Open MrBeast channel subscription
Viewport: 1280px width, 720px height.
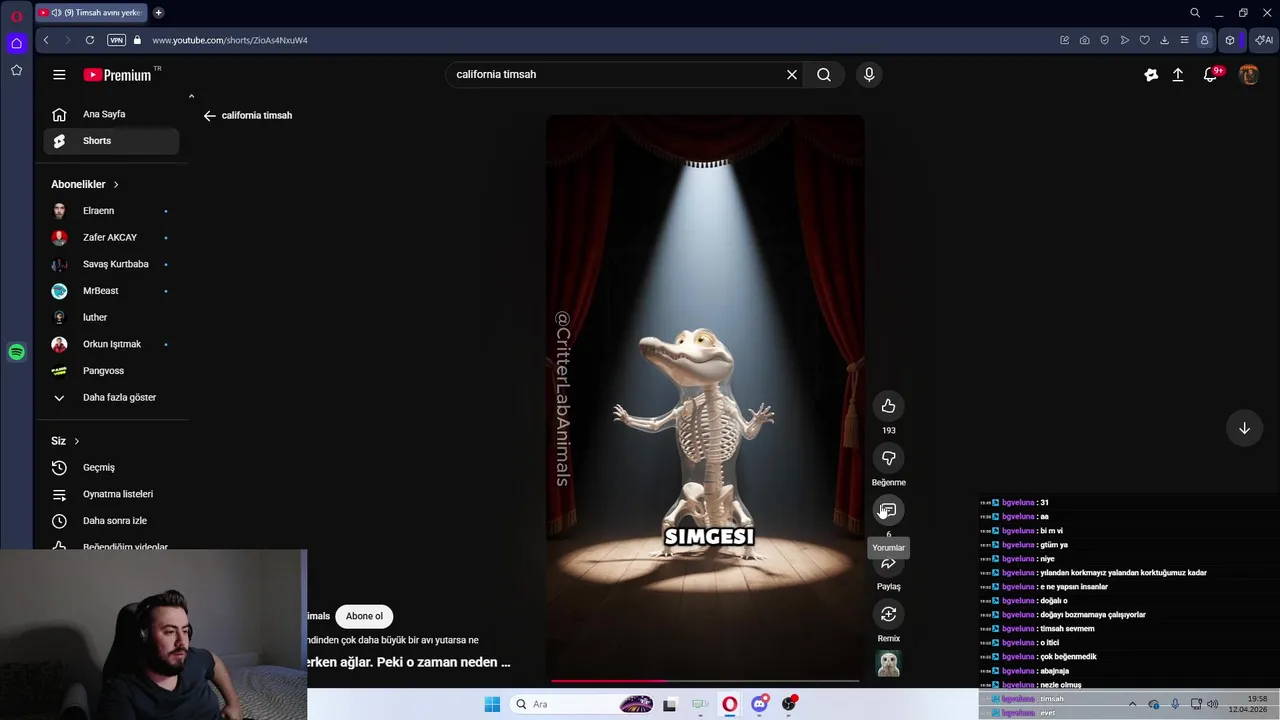111,291
